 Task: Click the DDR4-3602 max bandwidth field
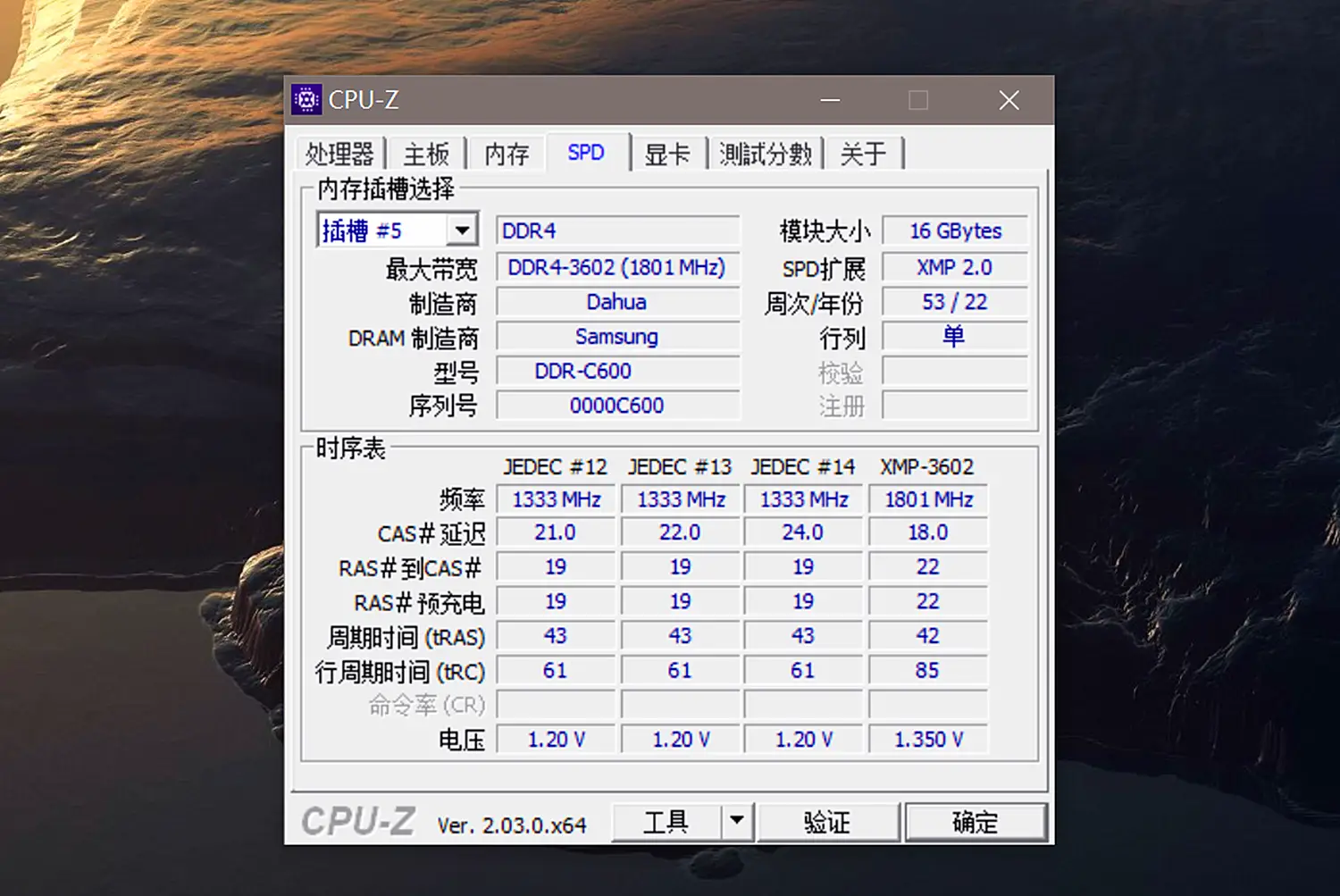(617, 267)
